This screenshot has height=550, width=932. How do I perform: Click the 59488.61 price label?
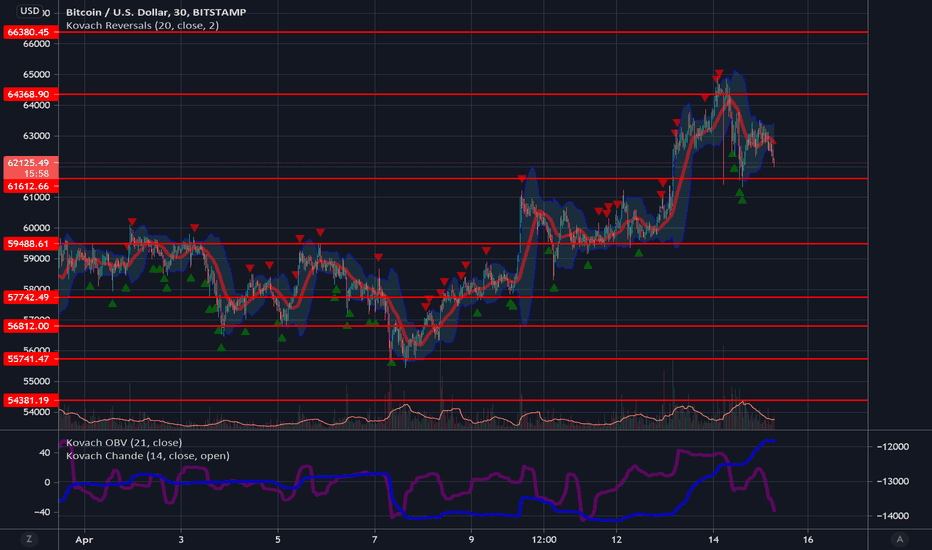pyautogui.click(x=31, y=244)
